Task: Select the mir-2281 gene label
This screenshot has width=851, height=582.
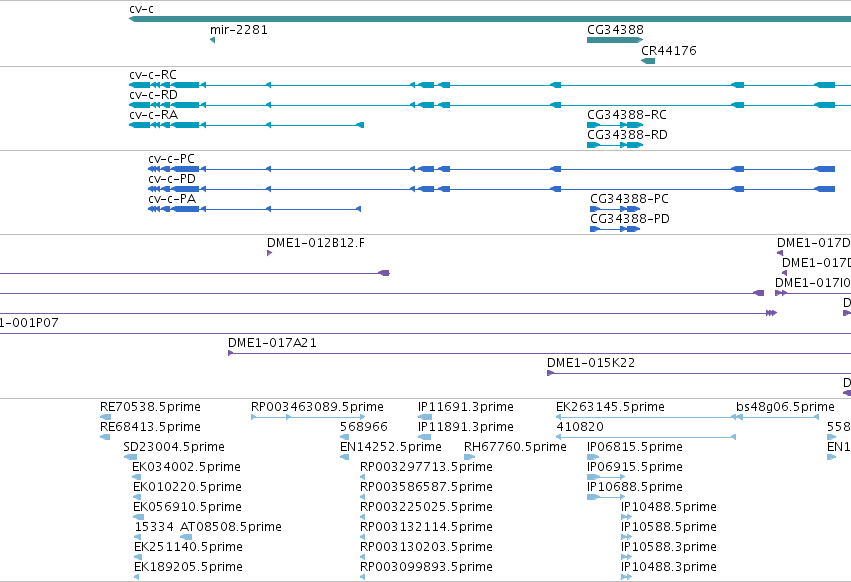Action: point(239,29)
